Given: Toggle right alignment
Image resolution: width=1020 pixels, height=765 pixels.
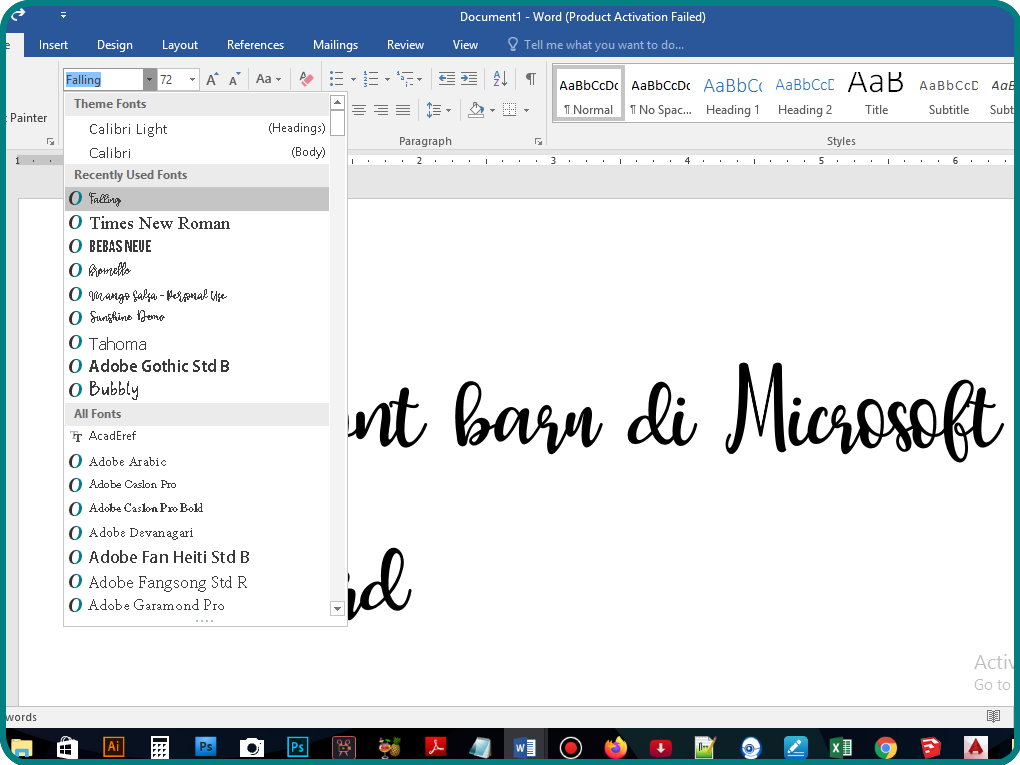Looking at the screenshot, I should pos(381,110).
